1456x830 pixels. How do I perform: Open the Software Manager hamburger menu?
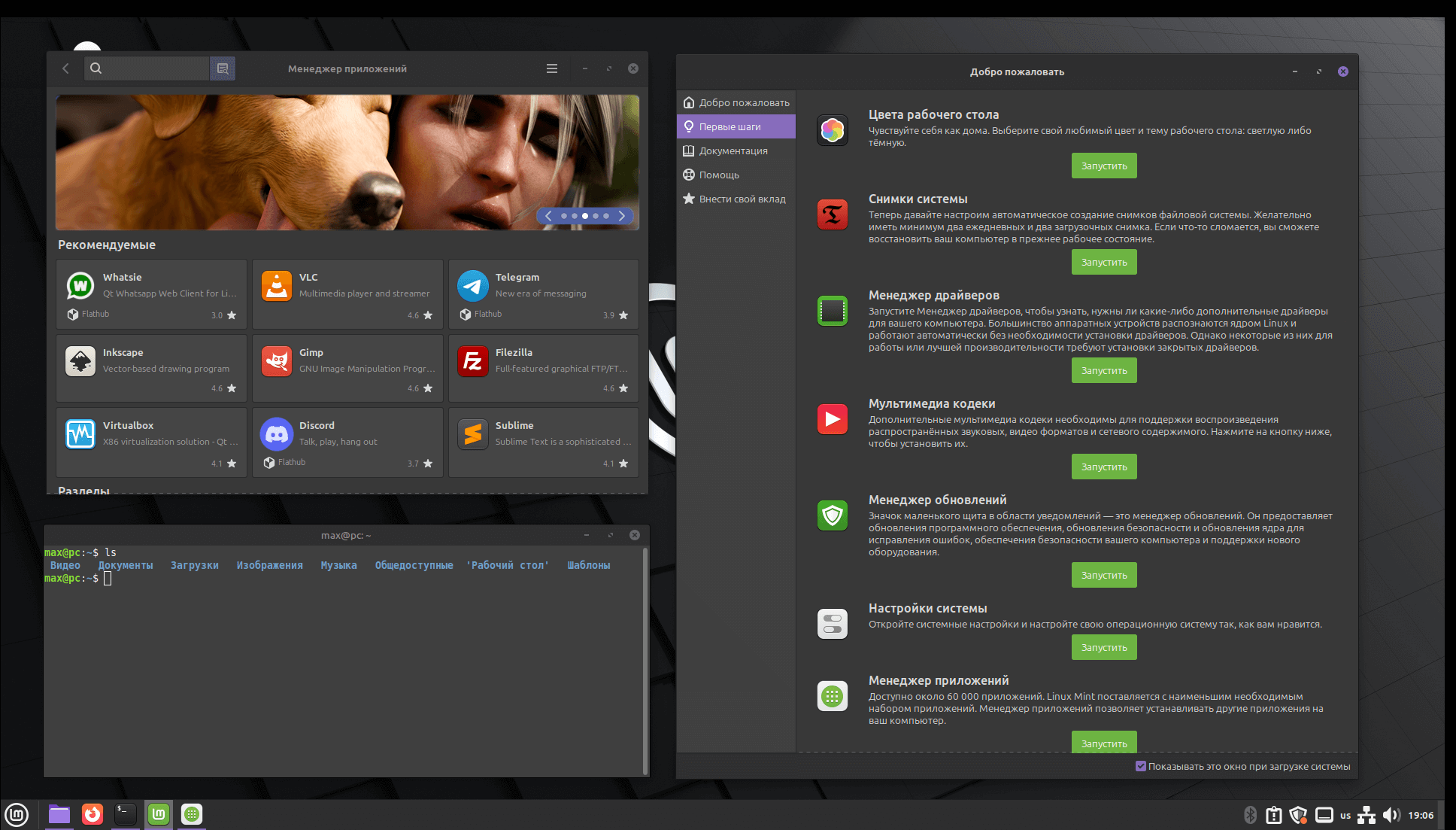(552, 68)
